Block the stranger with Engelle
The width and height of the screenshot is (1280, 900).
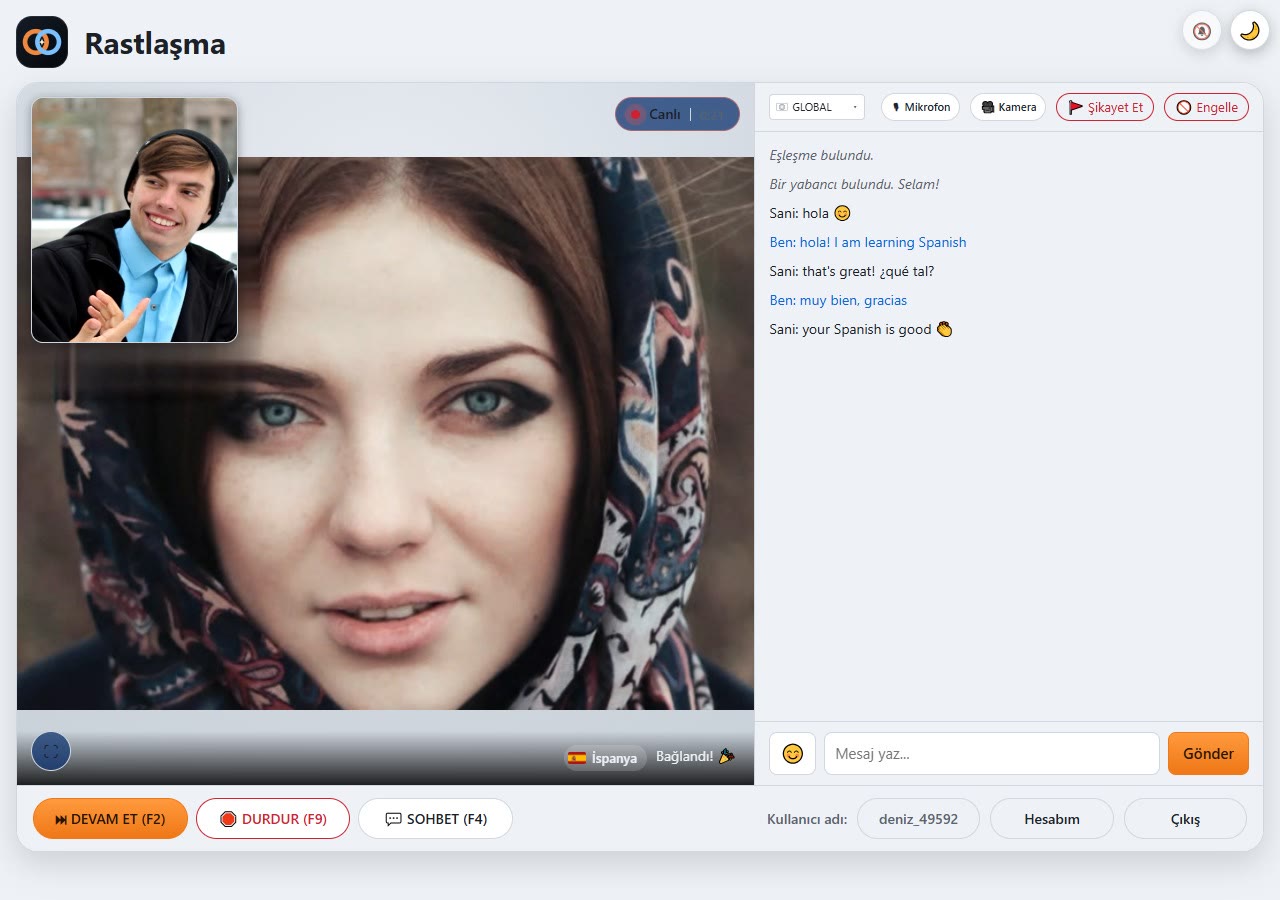[1207, 107]
